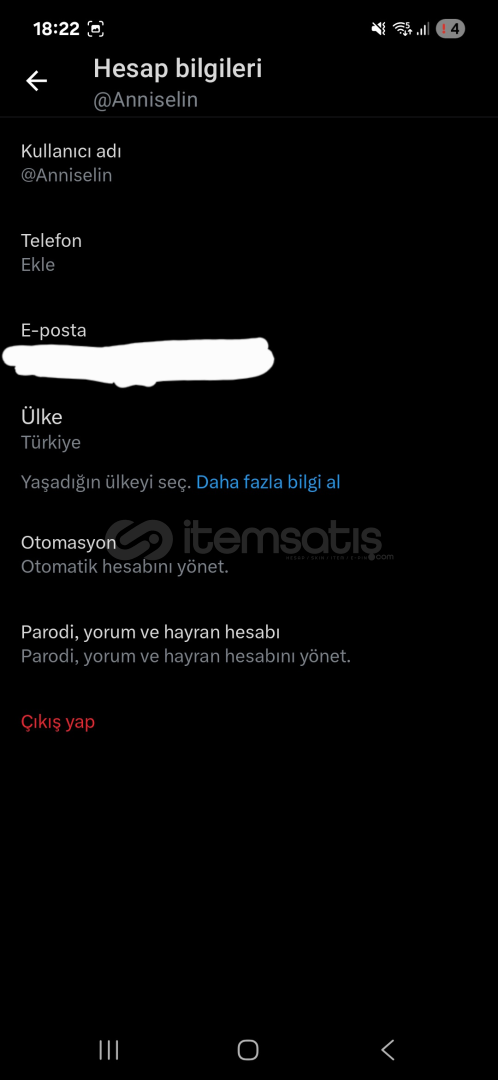Tap the mobile signal bars icon
498x1080 pixels.
(x=423, y=29)
